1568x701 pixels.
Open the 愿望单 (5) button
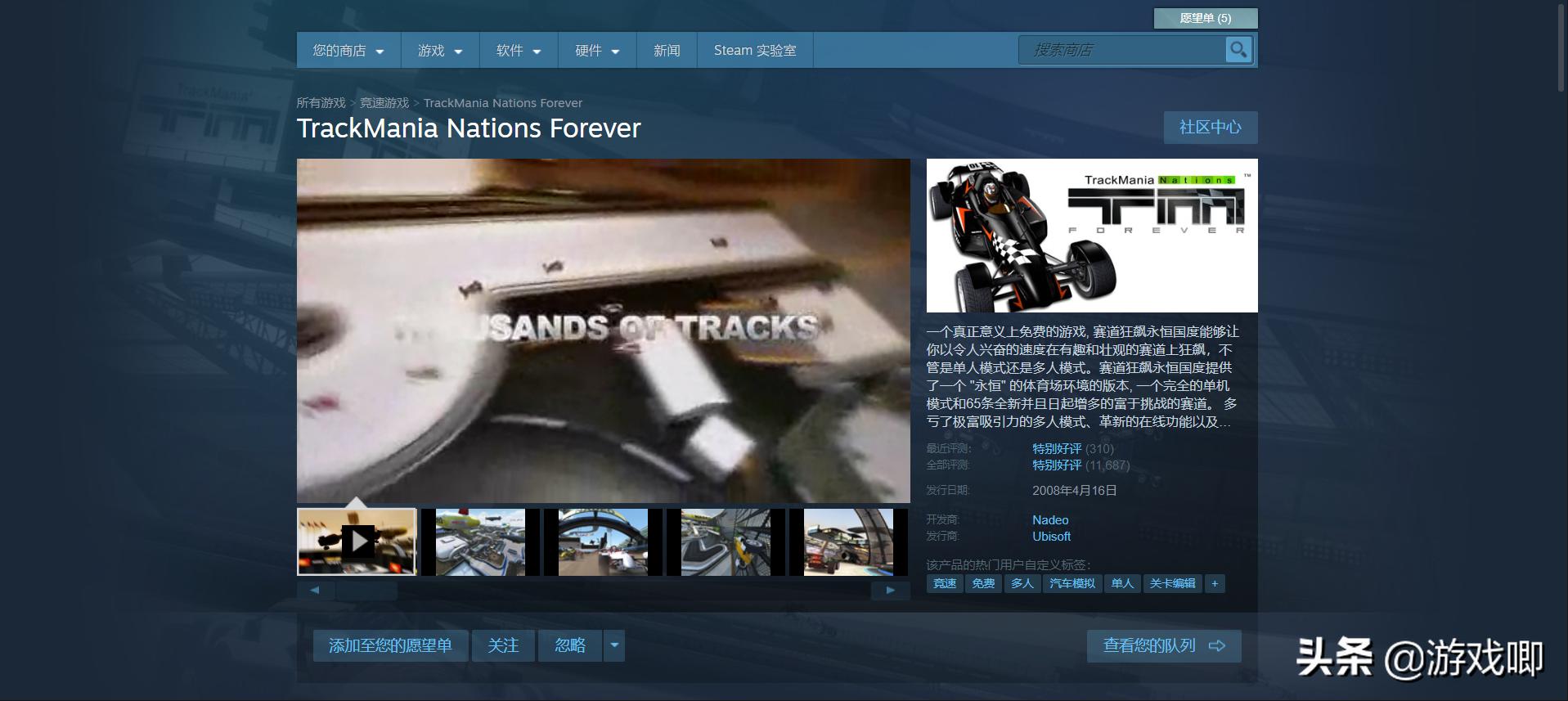tap(1206, 18)
